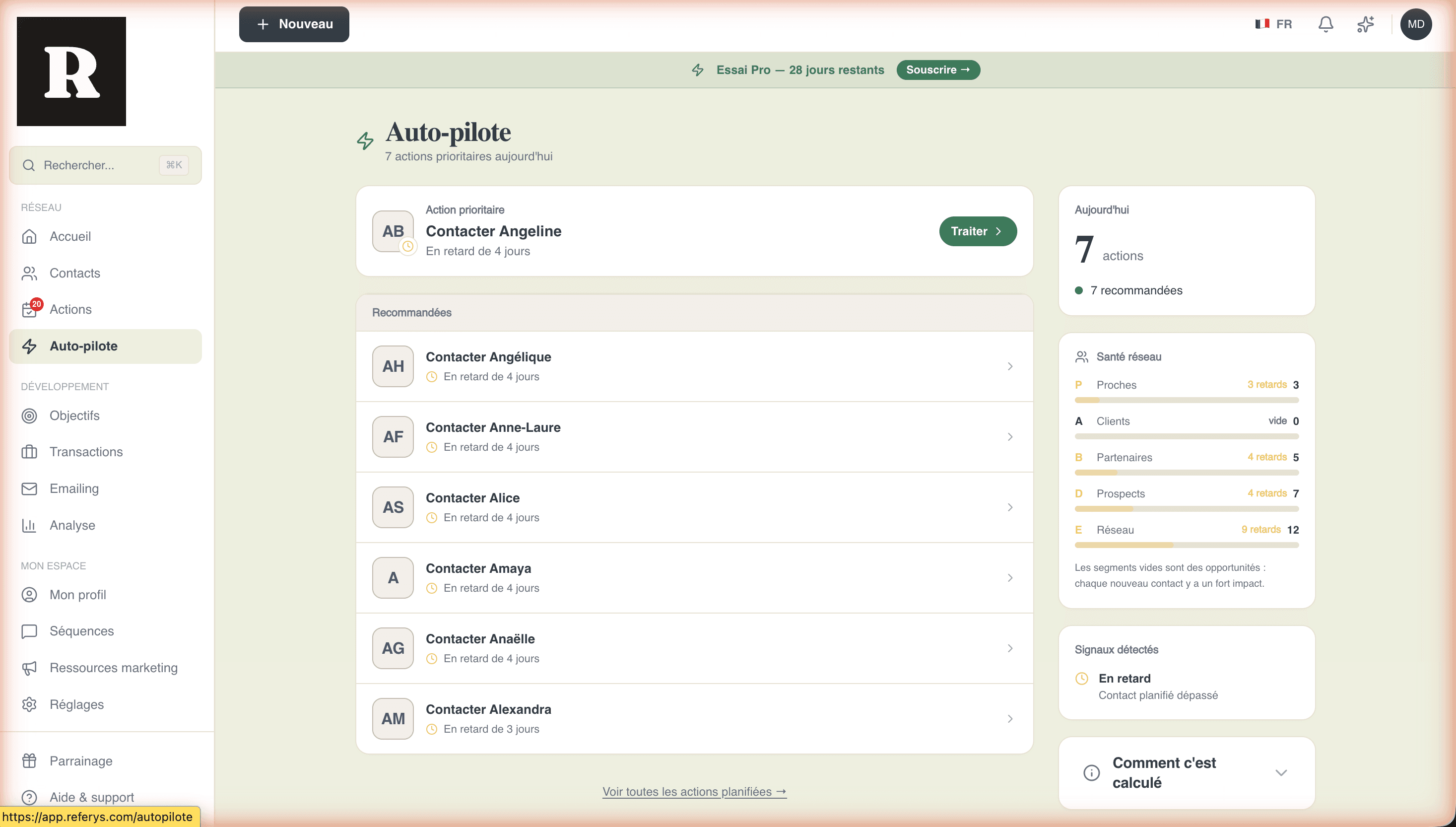
Task: Click the Accueil home icon
Action: [29, 236]
